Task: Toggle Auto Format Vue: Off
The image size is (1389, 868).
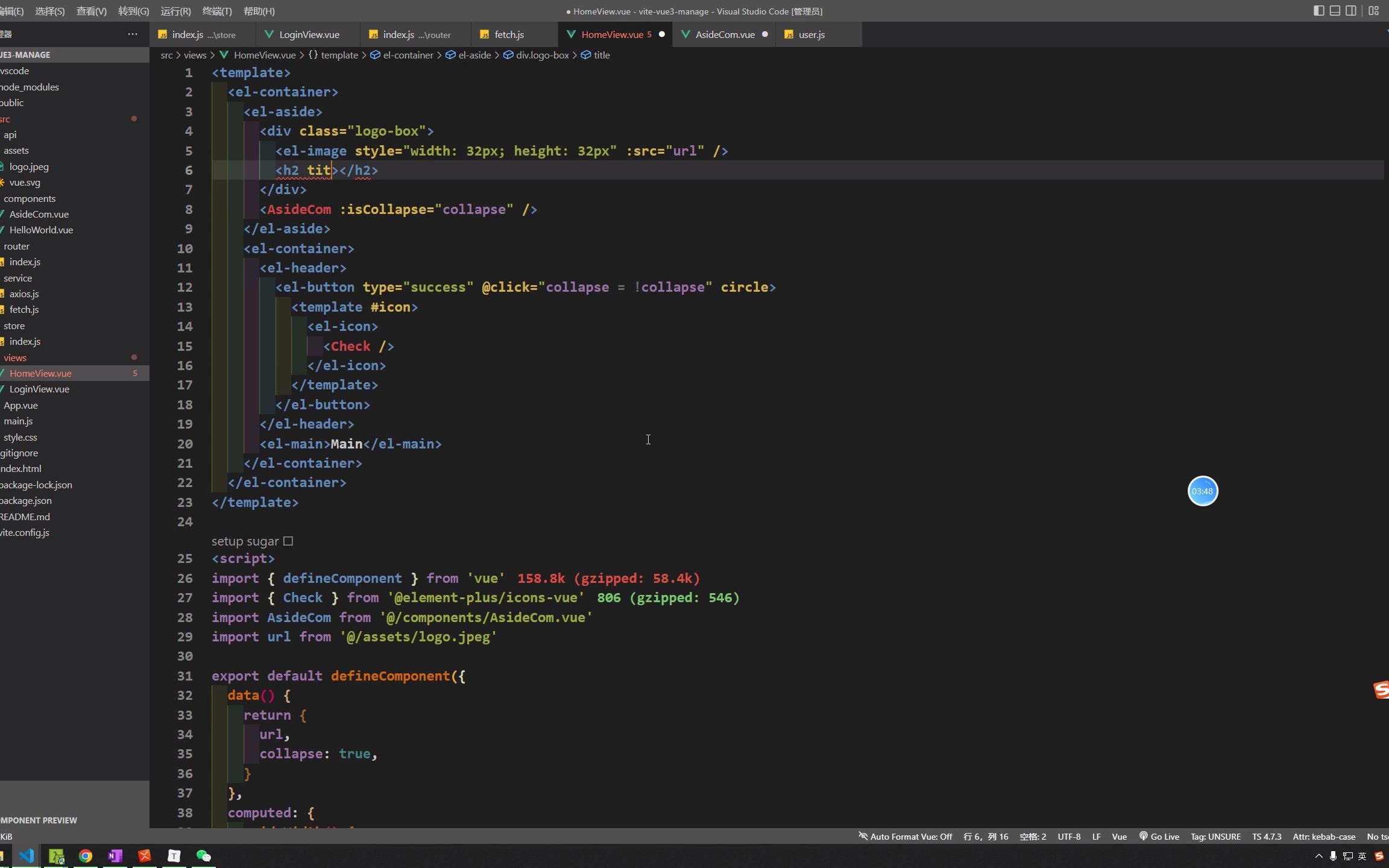Action: click(x=905, y=837)
